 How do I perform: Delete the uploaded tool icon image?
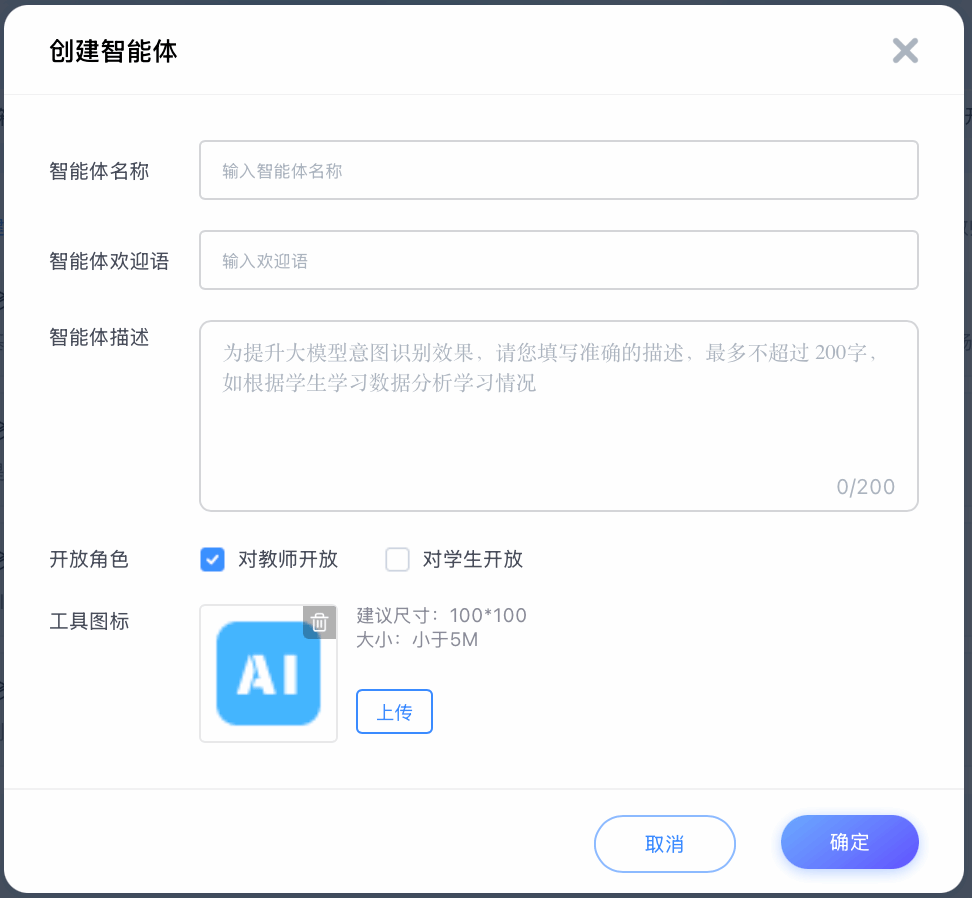coord(319,622)
